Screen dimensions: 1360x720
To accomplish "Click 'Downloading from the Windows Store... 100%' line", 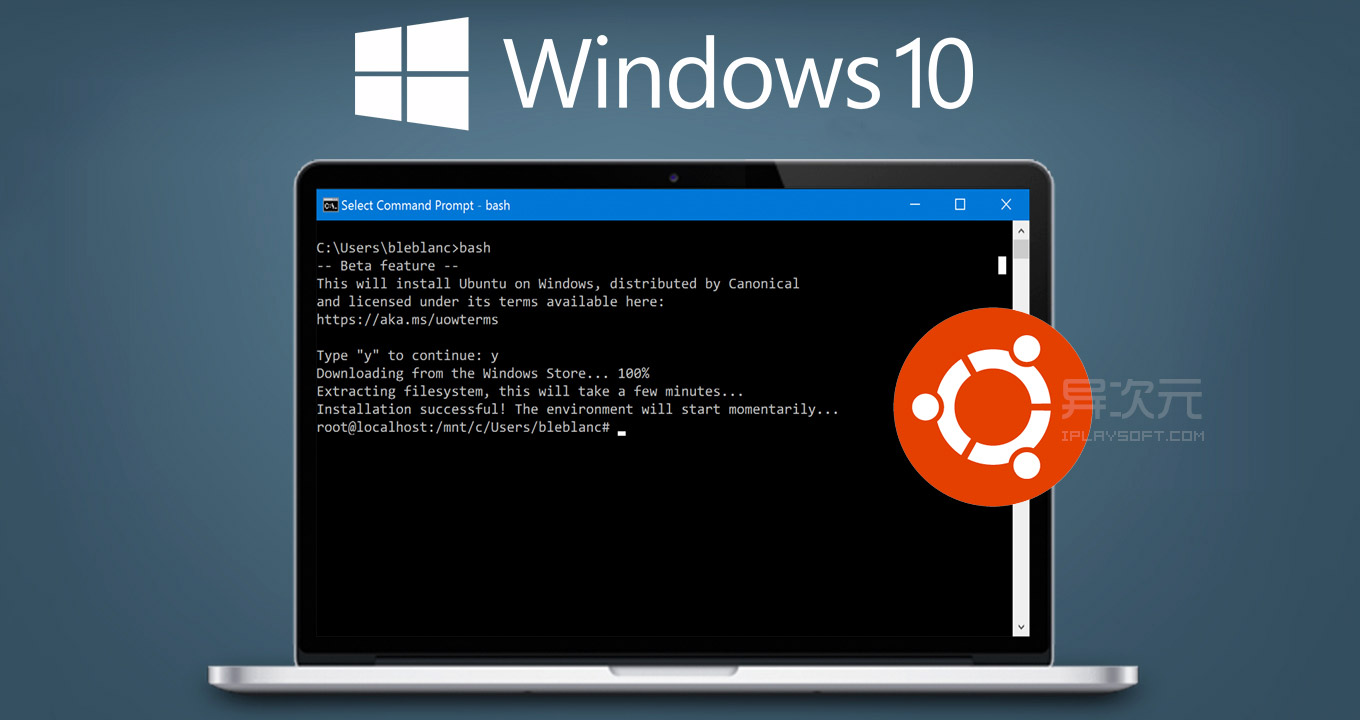I will [483, 374].
